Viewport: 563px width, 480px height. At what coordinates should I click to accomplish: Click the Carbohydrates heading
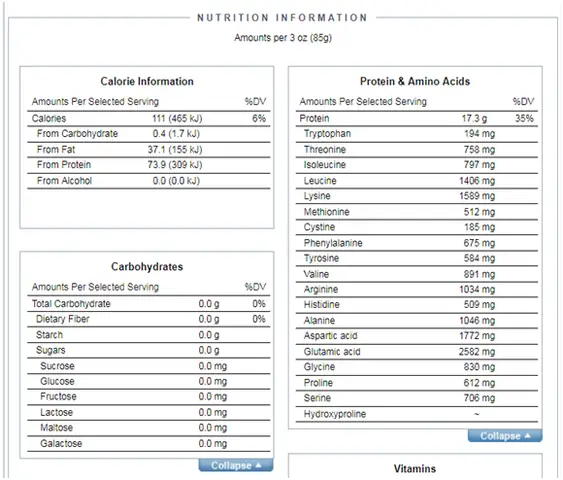pos(147,266)
